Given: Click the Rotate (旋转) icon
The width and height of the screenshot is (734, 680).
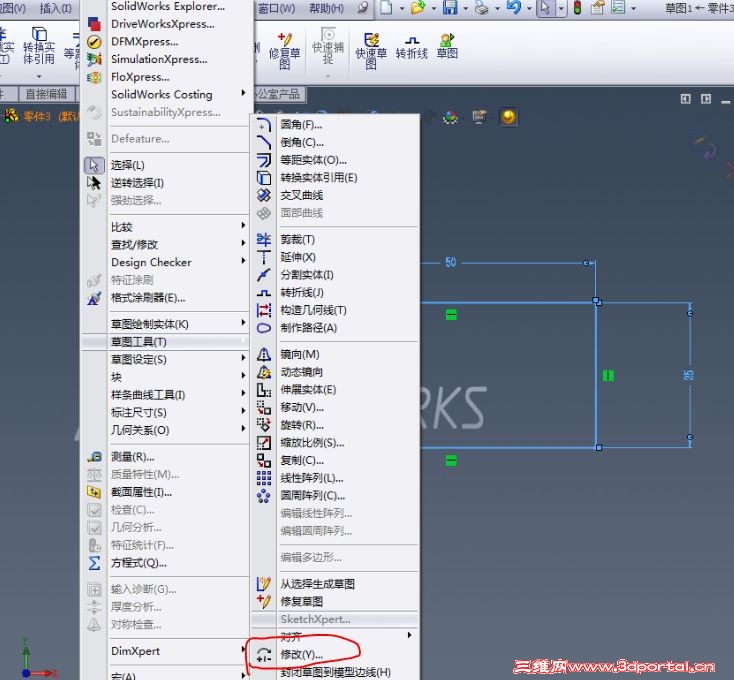Looking at the screenshot, I should (264, 425).
